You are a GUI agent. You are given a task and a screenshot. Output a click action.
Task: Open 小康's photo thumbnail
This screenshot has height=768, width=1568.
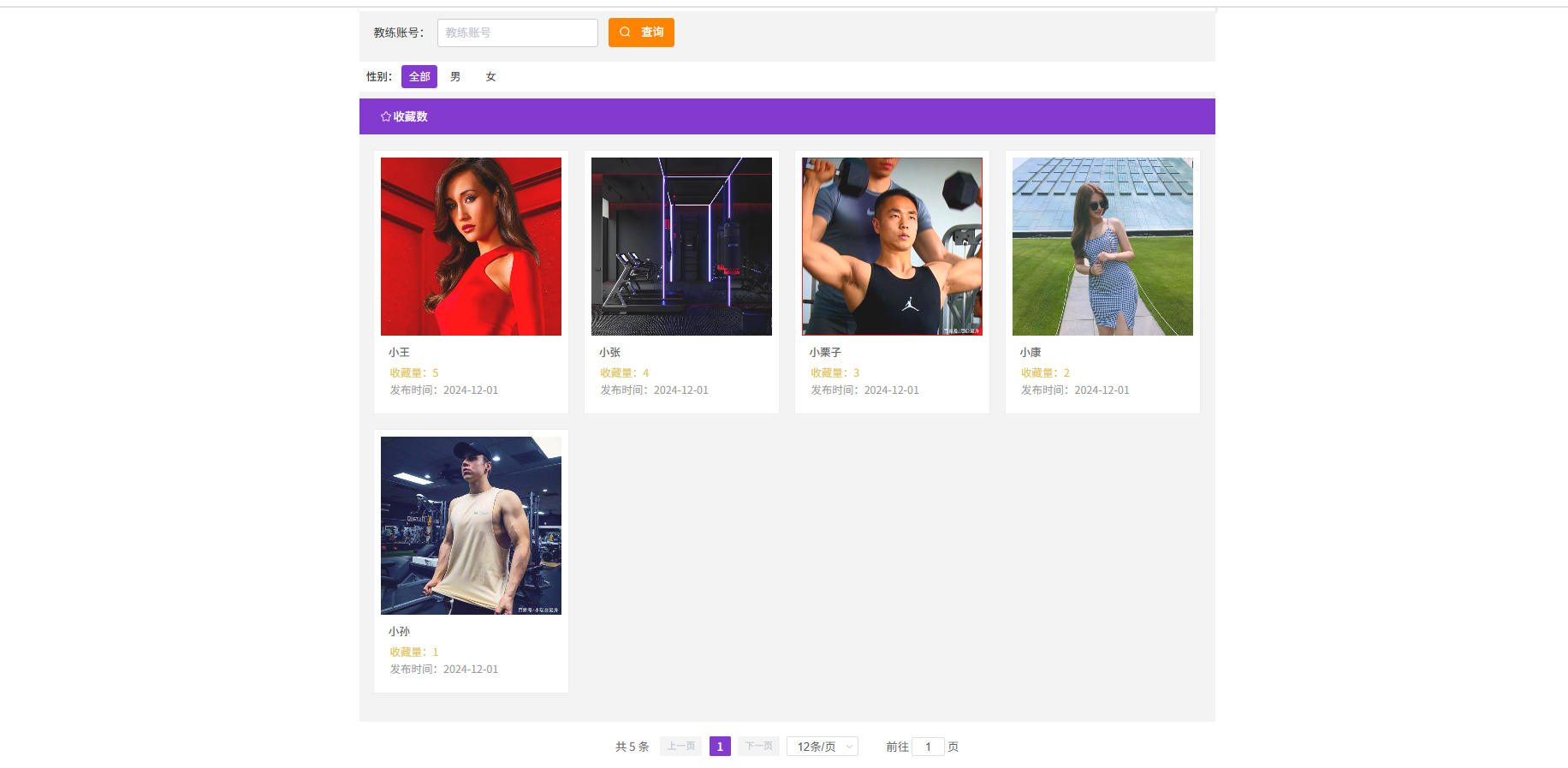(x=1102, y=247)
